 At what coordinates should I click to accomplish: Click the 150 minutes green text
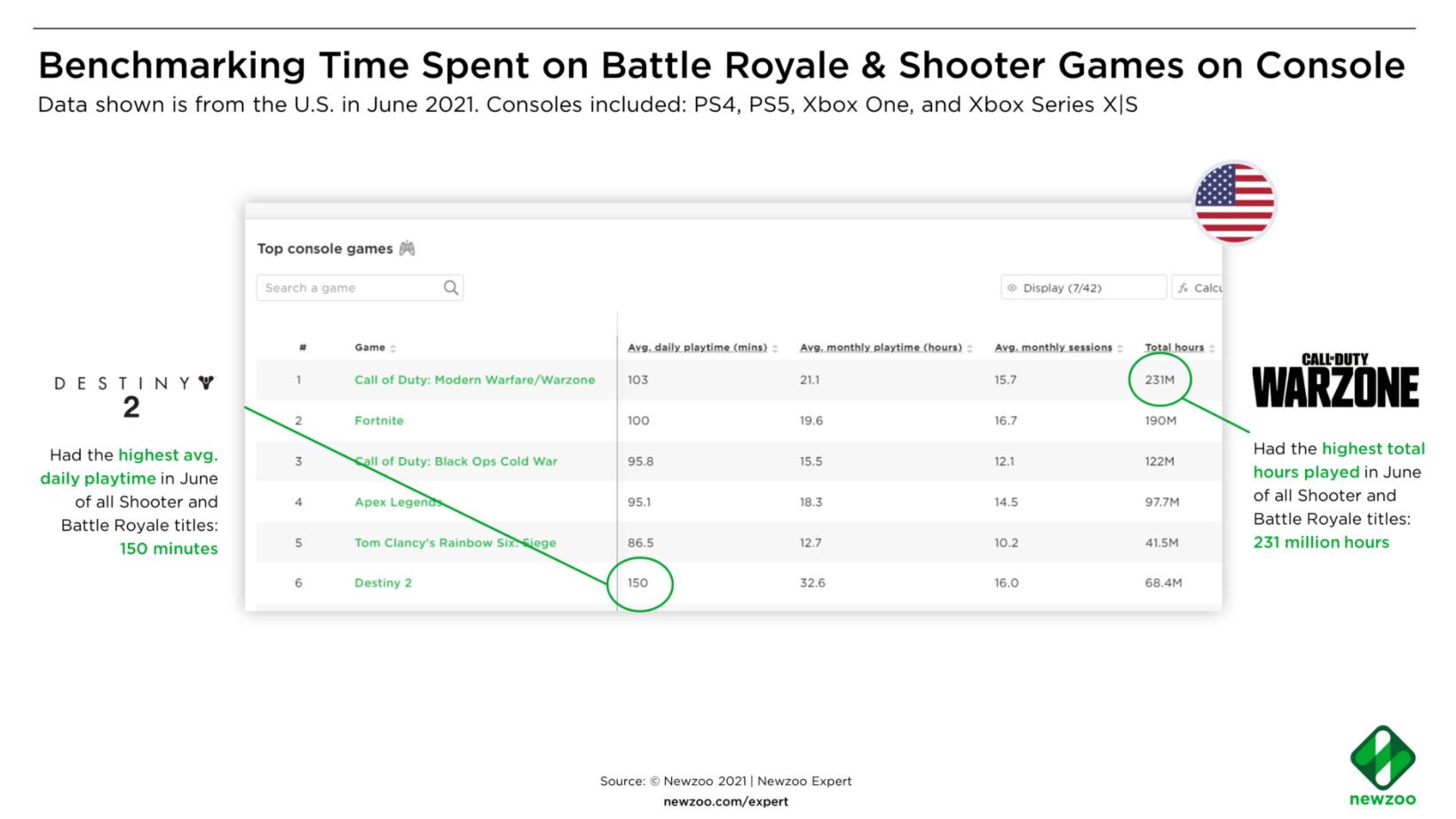click(x=169, y=548)
